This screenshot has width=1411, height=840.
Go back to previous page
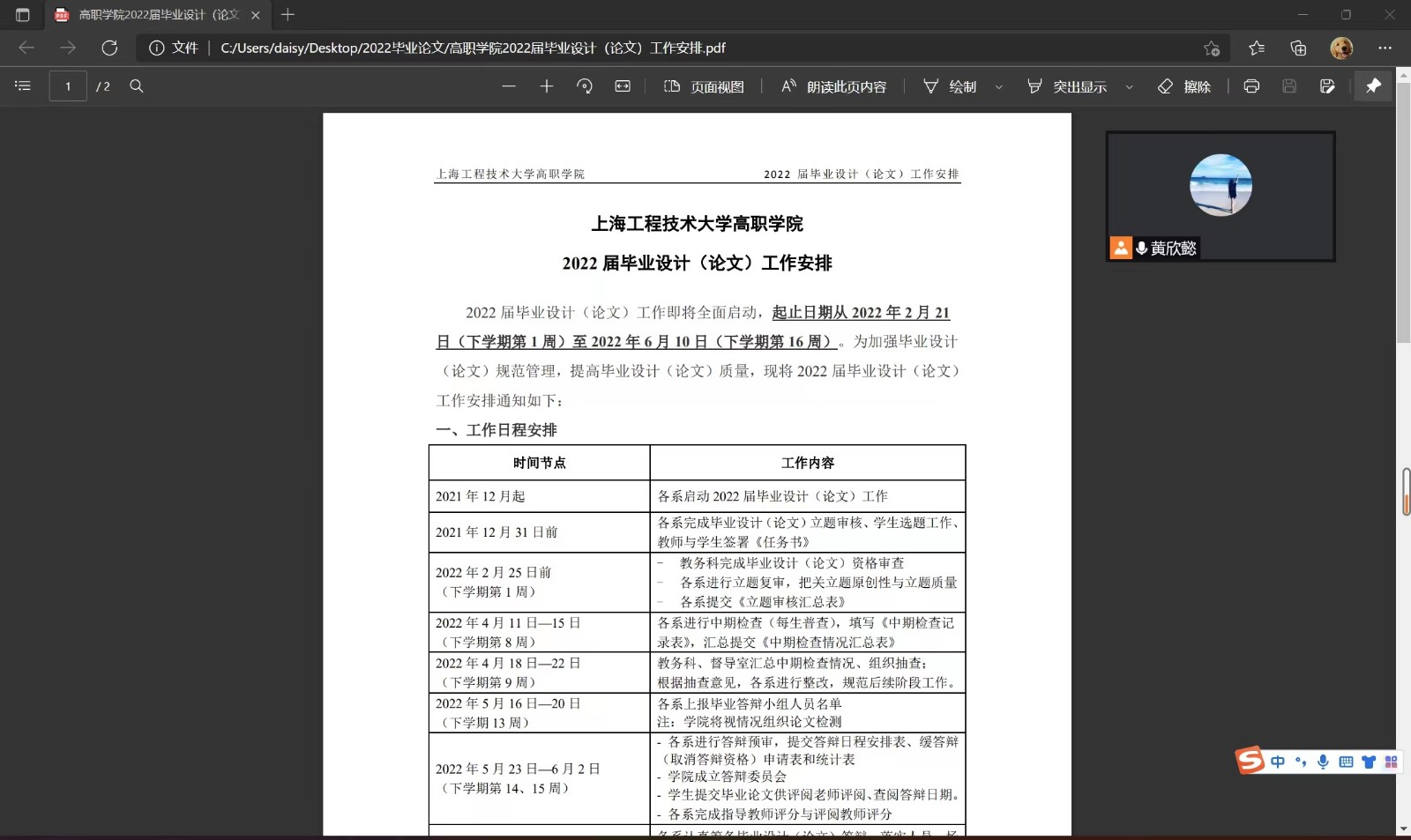pos(26,48)
